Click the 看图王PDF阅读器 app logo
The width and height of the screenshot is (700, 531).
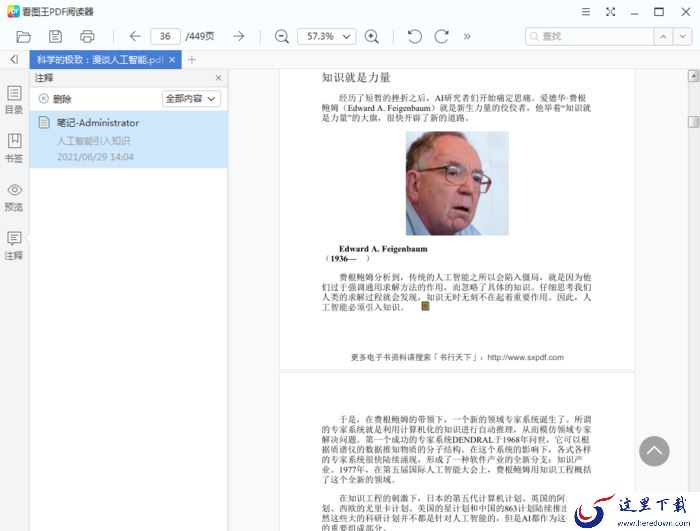click(x=13, y=12)
